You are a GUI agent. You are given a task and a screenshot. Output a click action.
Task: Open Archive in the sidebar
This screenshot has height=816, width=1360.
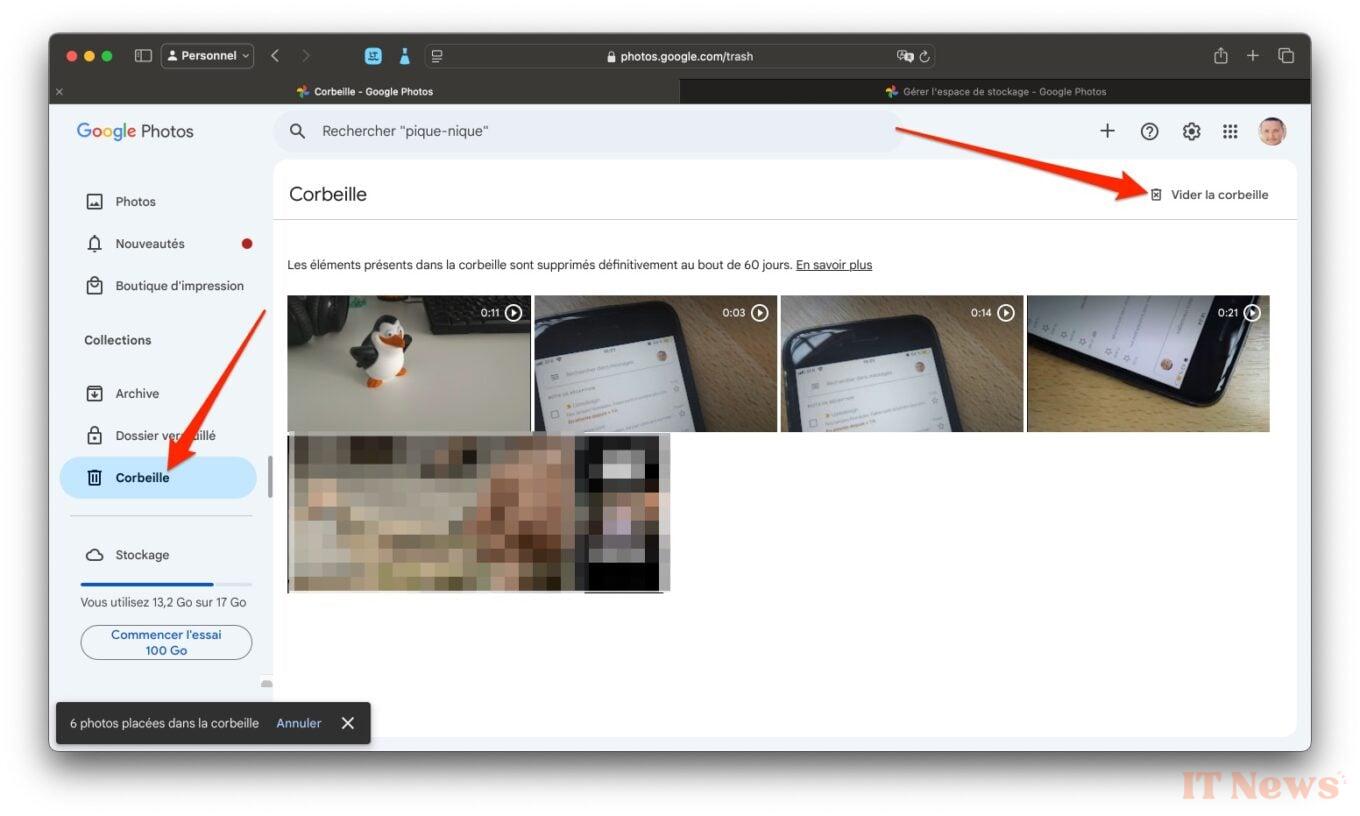click(137, 393)
